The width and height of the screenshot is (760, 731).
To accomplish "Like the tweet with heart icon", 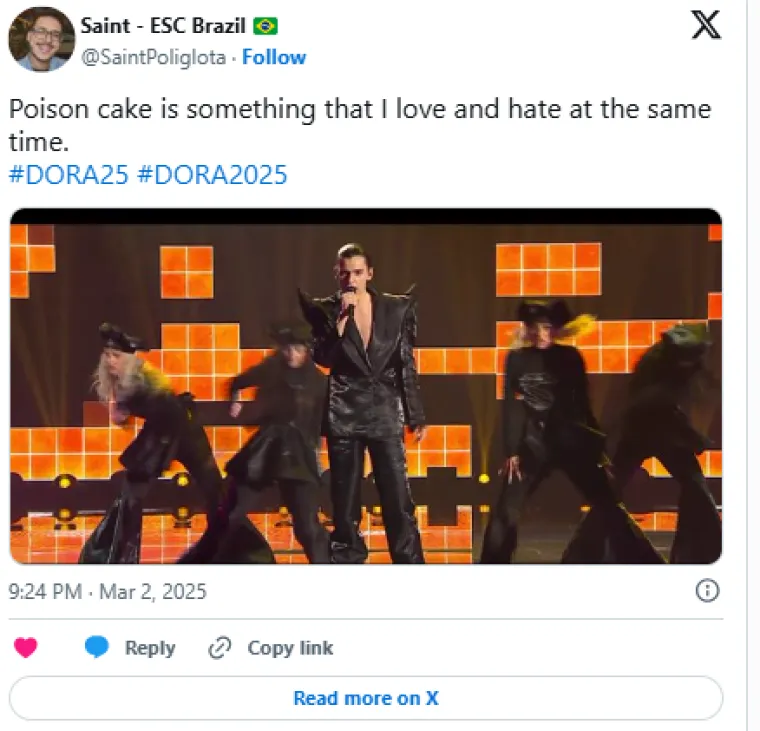I will pyautogui.click(x=26, y=648).
